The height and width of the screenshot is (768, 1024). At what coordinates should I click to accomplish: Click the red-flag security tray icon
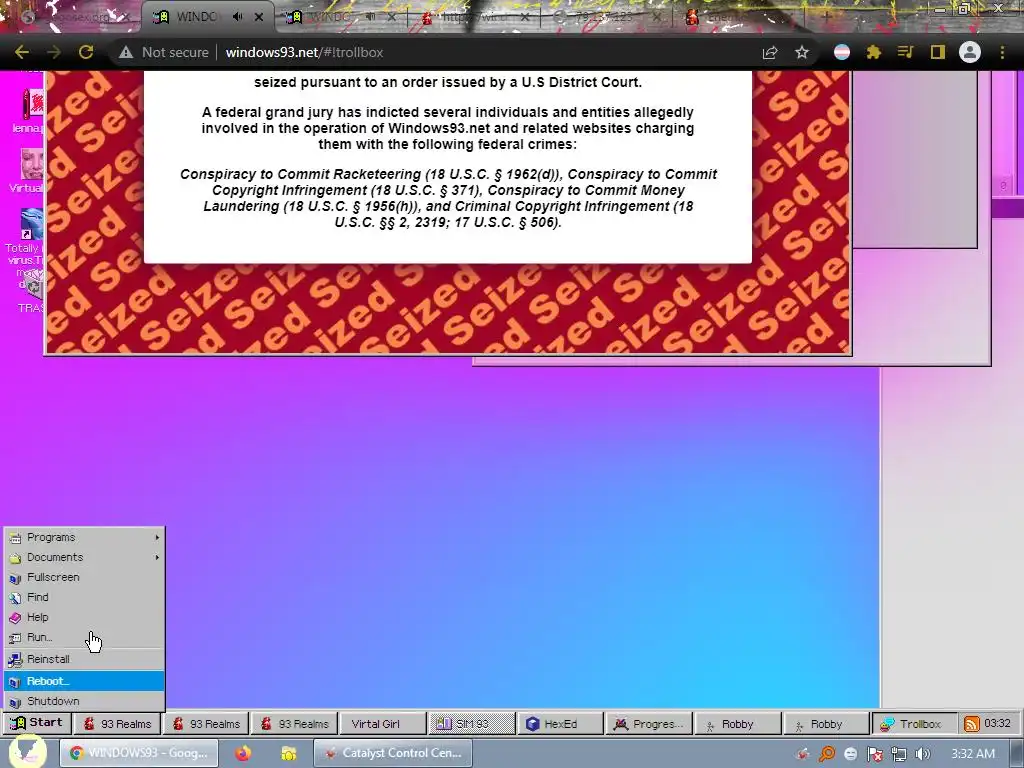[x=874, y=754]
